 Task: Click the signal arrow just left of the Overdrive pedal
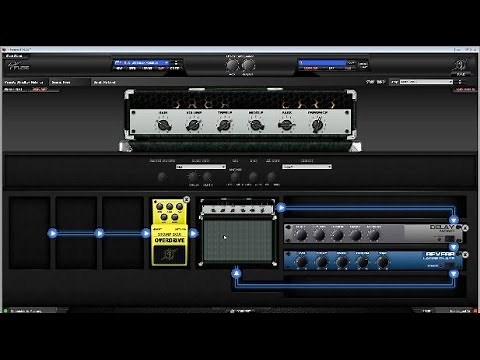(x=146, y=233)
